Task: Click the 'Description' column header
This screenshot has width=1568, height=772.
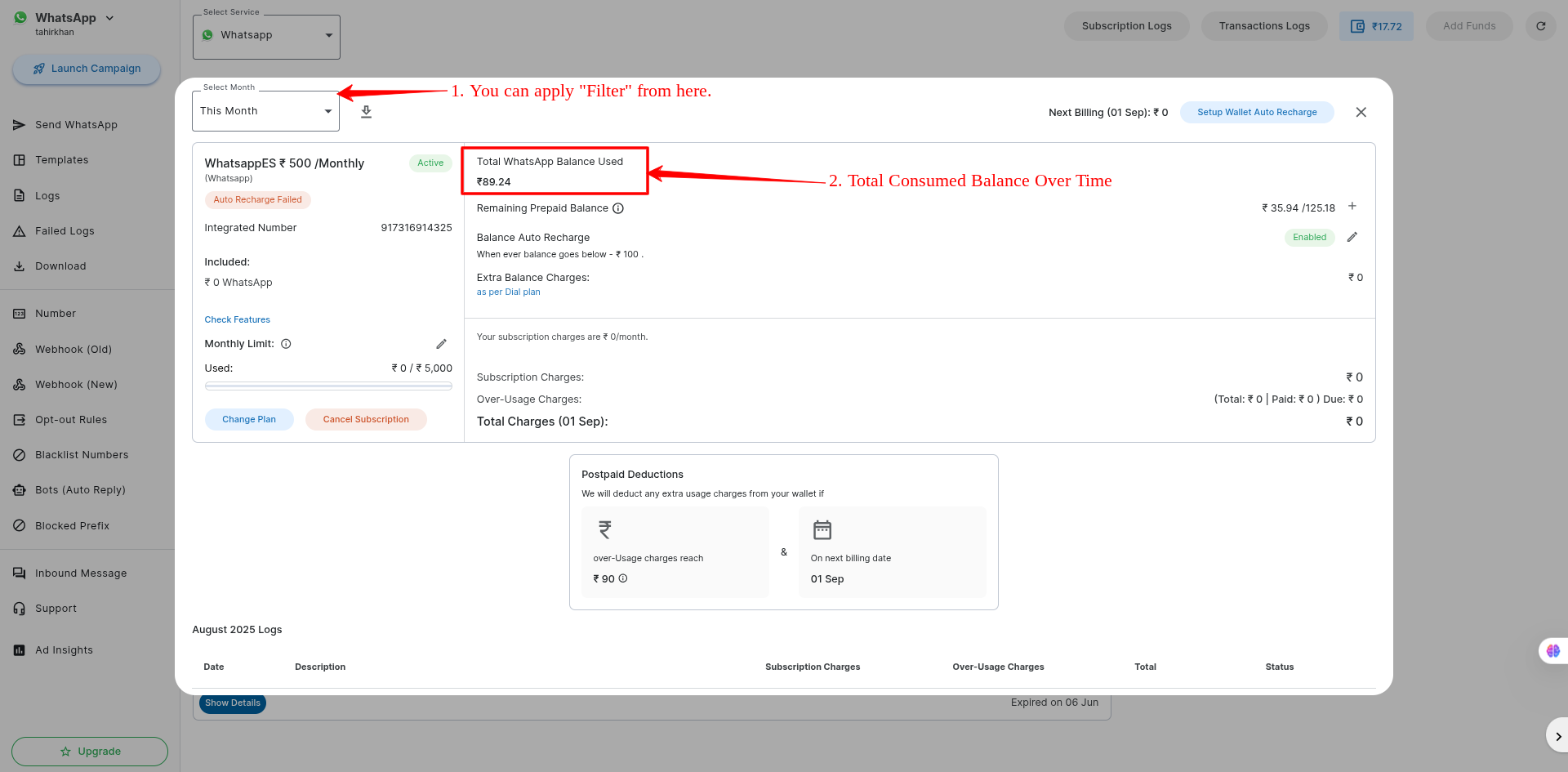Action: 320,667
